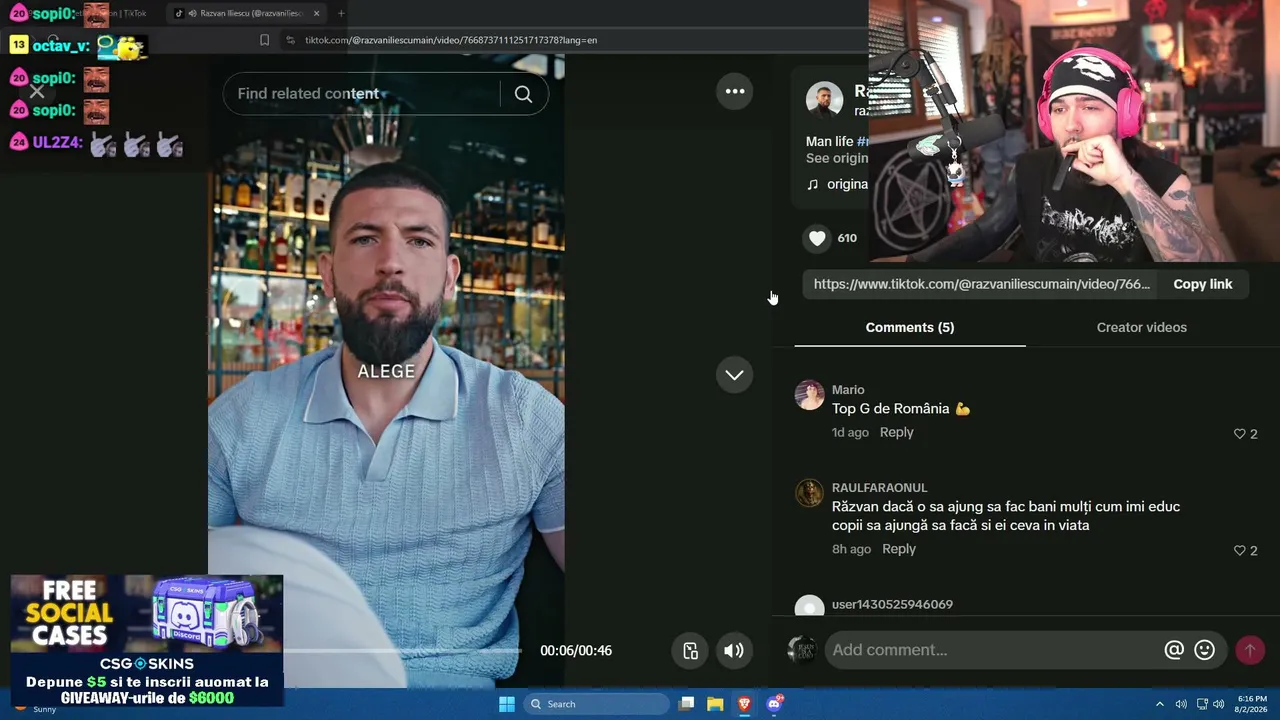Open user1430525946069 profile name
The image size is (1280, 720).
pos(892,605)
